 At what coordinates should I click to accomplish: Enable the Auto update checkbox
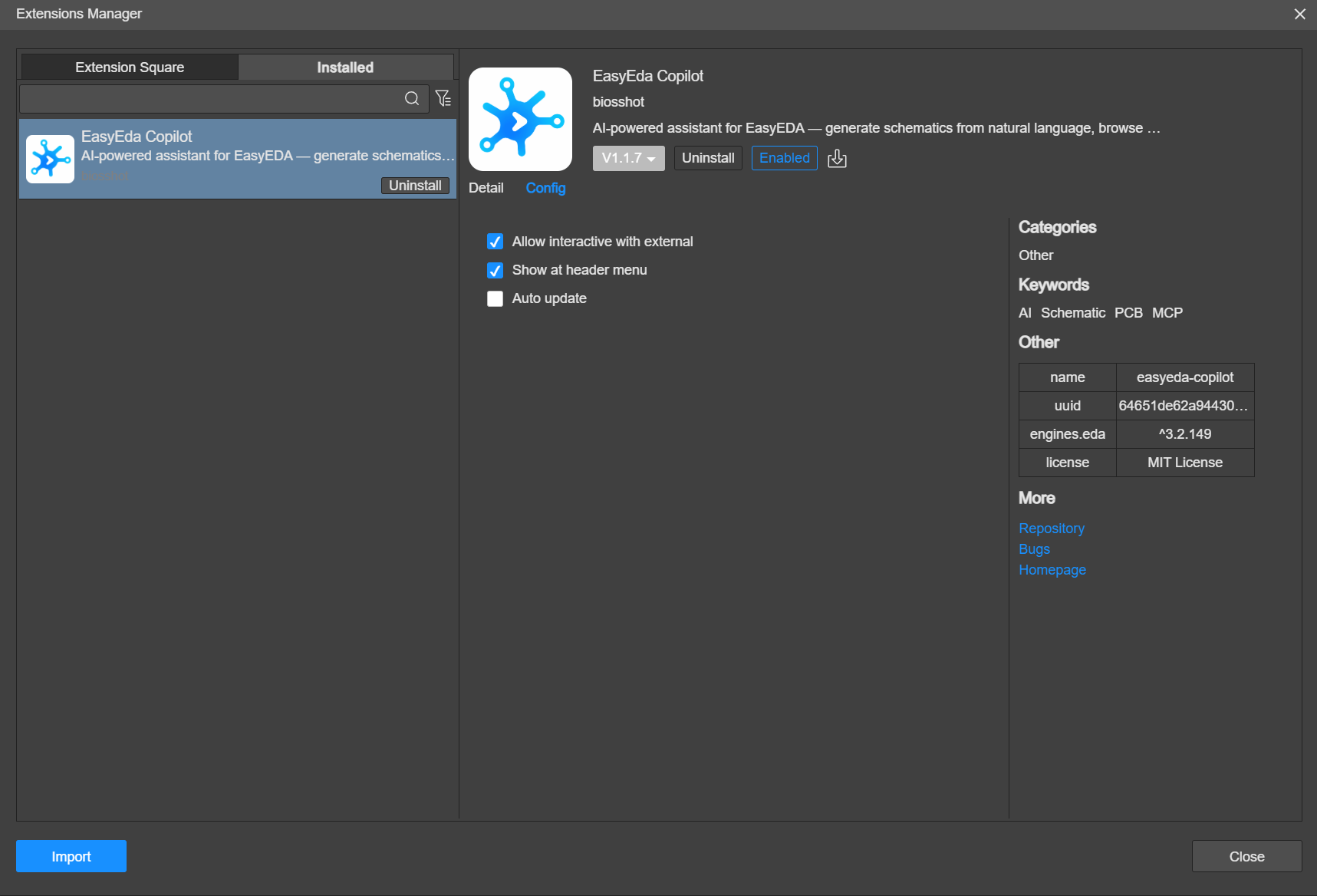pos(495,298)
